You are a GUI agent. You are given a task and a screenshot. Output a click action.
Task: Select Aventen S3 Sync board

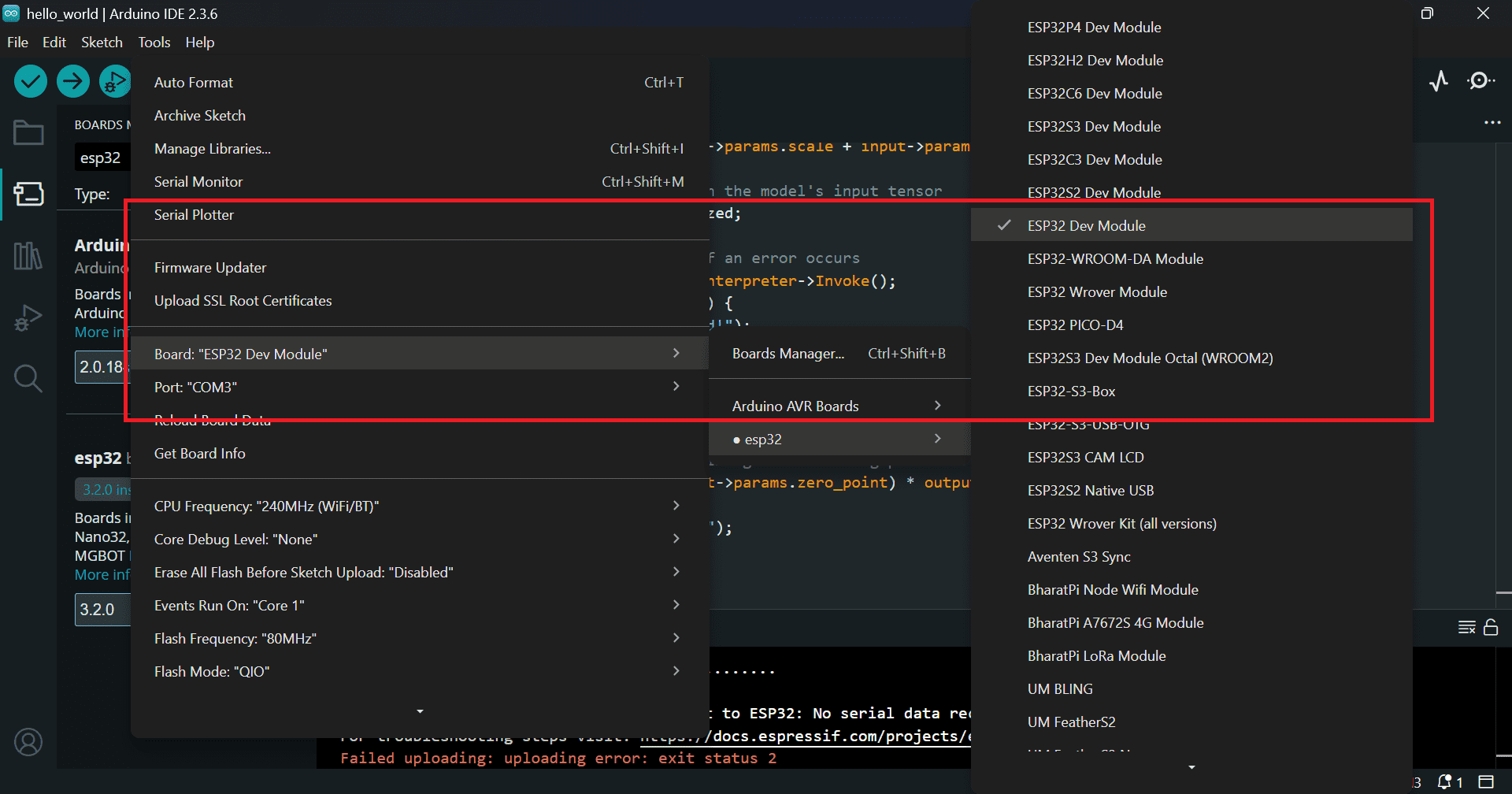pos(1191,556)
